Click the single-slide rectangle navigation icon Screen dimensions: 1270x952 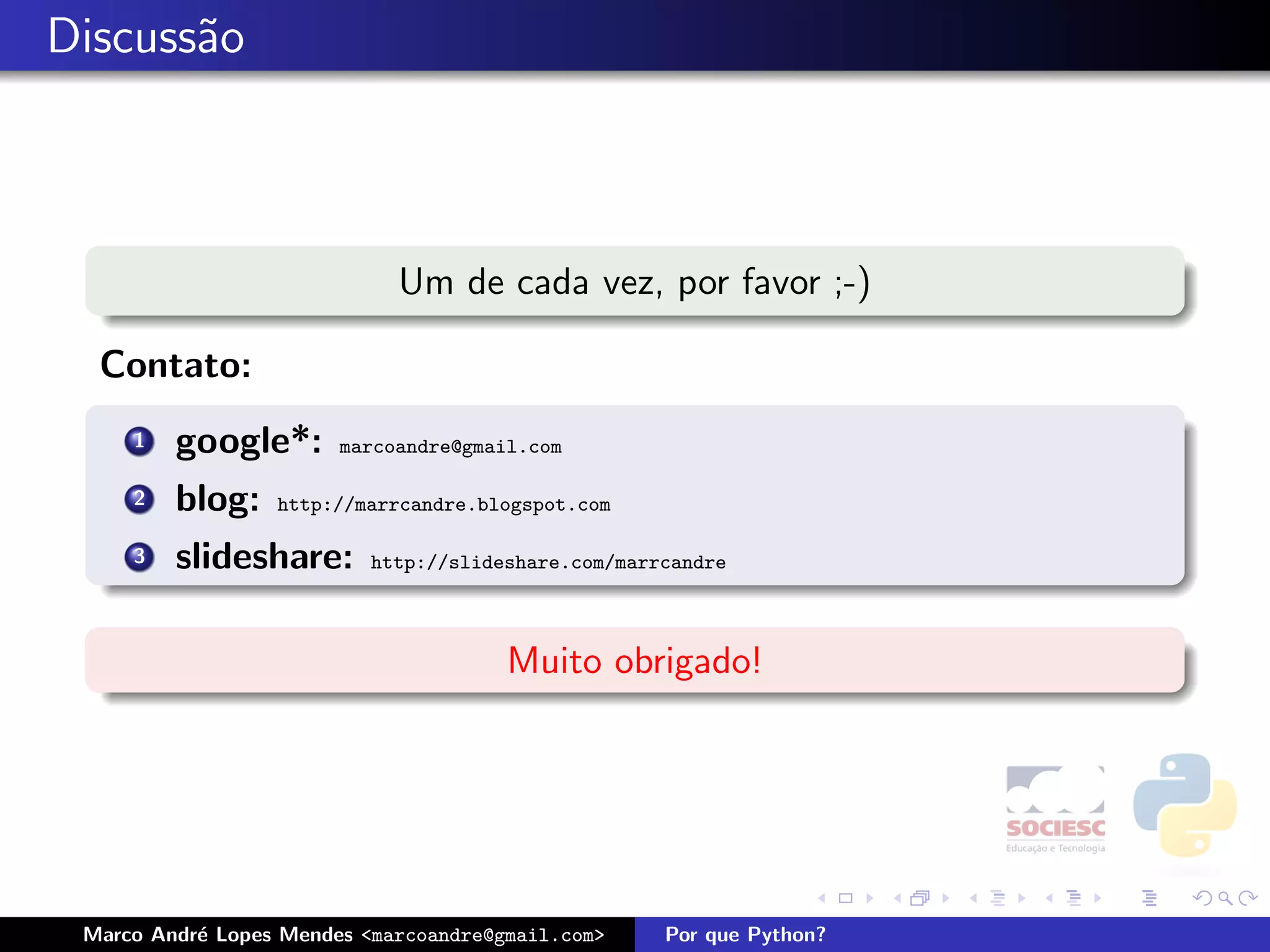tap(846, 898)
